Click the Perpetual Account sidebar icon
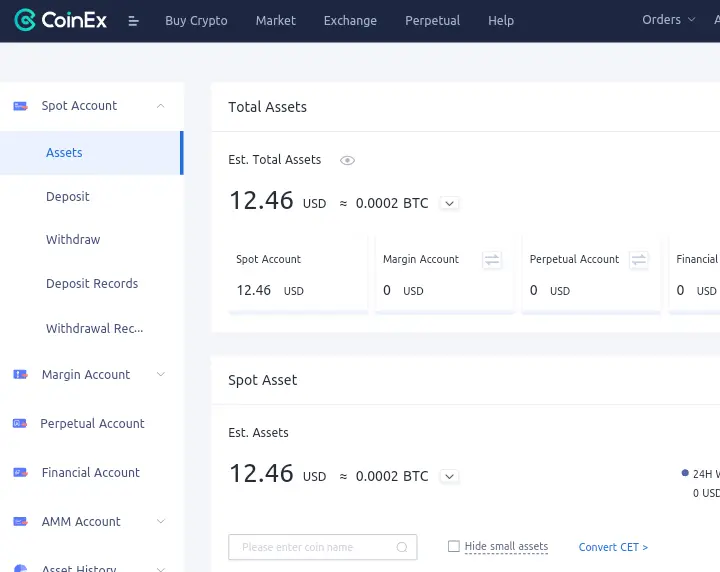 coord(20,423)
